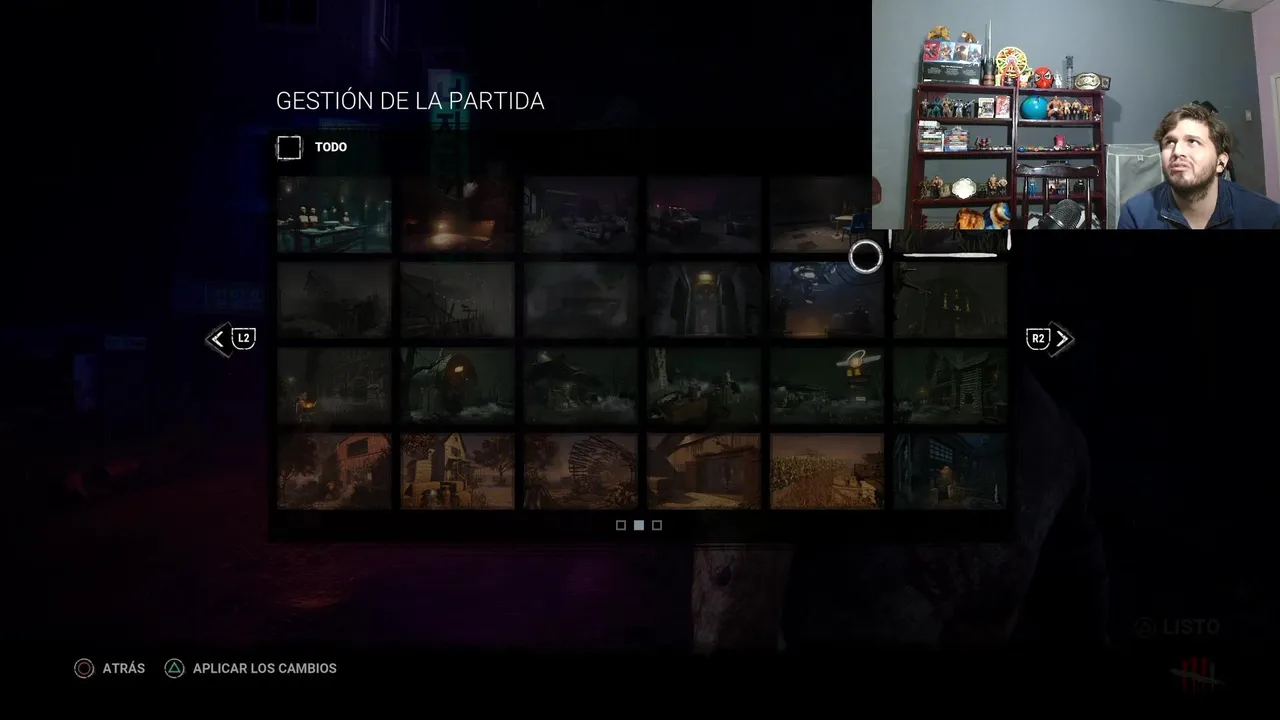Select the pier with string lights map
The image size is (1280, 720).
coord(457,300)
